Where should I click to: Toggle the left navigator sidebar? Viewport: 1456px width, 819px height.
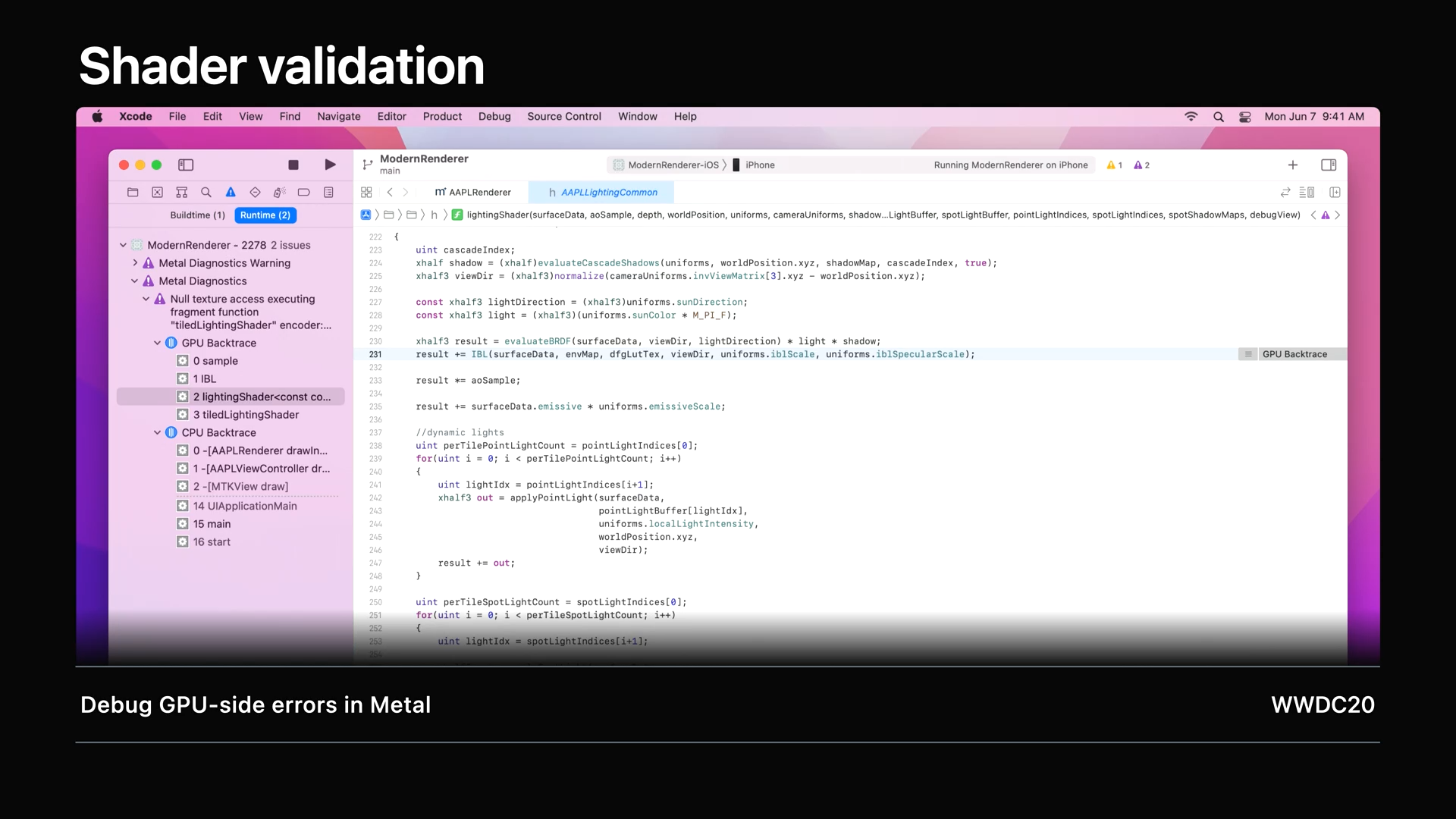(x=186, y=165)
